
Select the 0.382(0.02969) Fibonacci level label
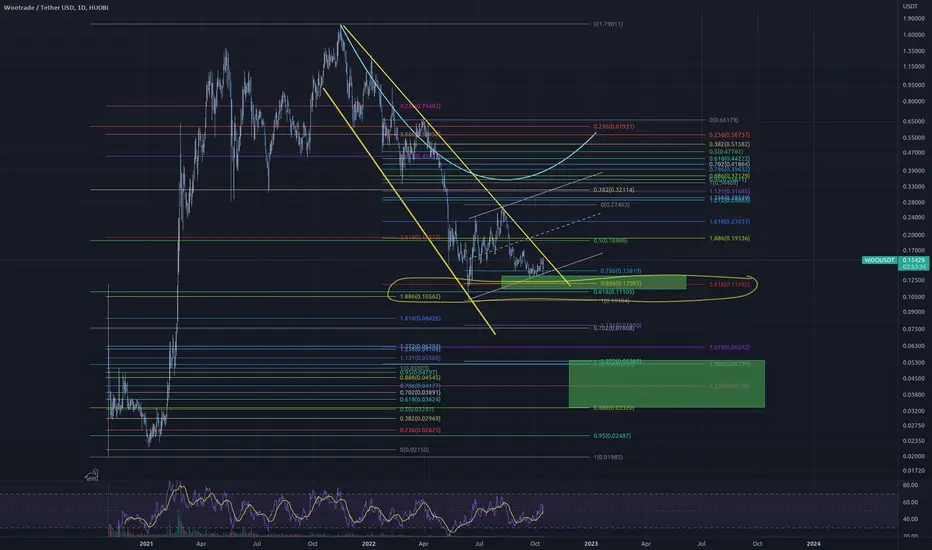[420, 419]
